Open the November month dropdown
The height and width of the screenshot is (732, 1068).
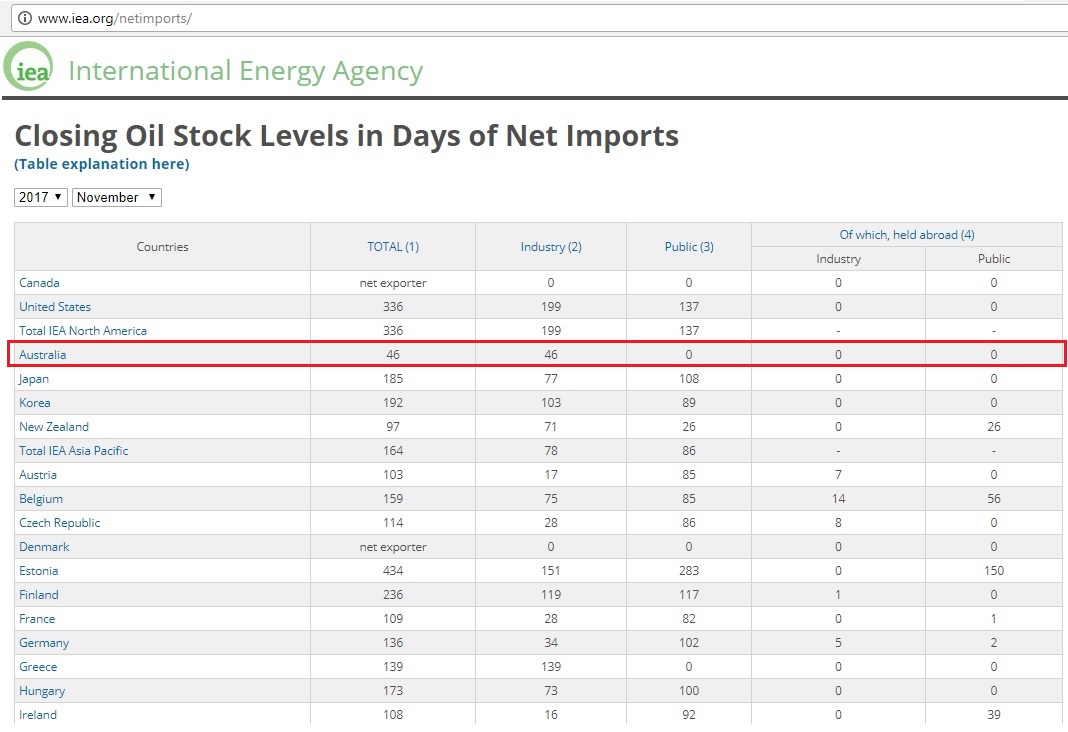coord(116,197)
